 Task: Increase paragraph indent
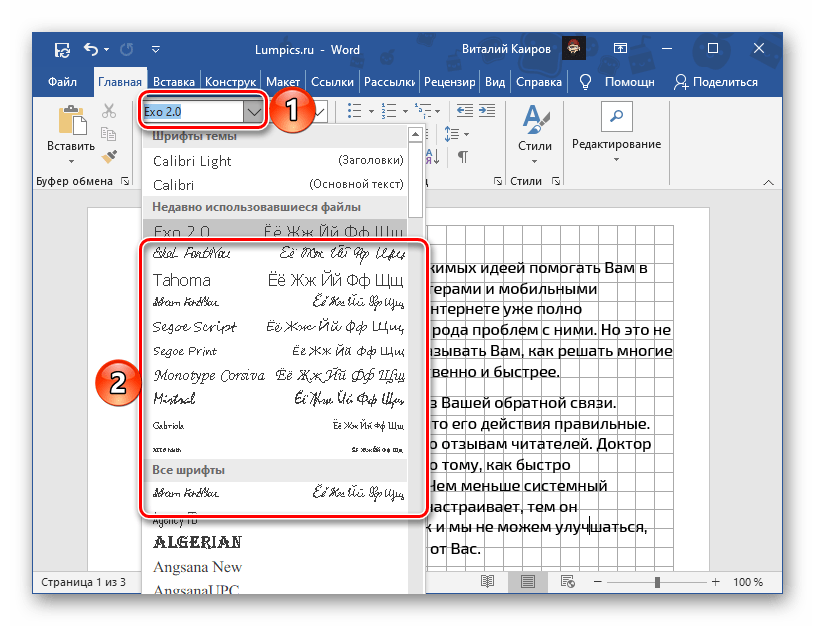click(x=485, y=110)
